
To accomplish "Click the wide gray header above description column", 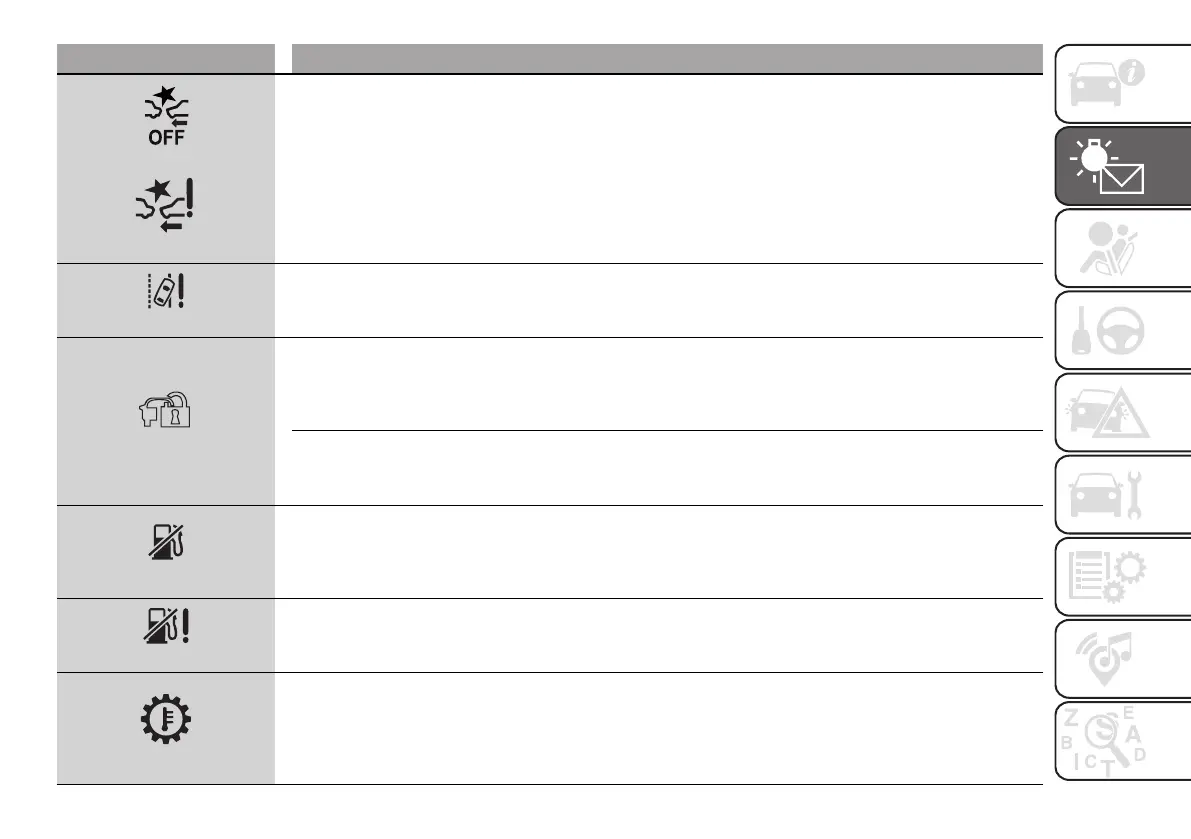I will pos(662,58).
